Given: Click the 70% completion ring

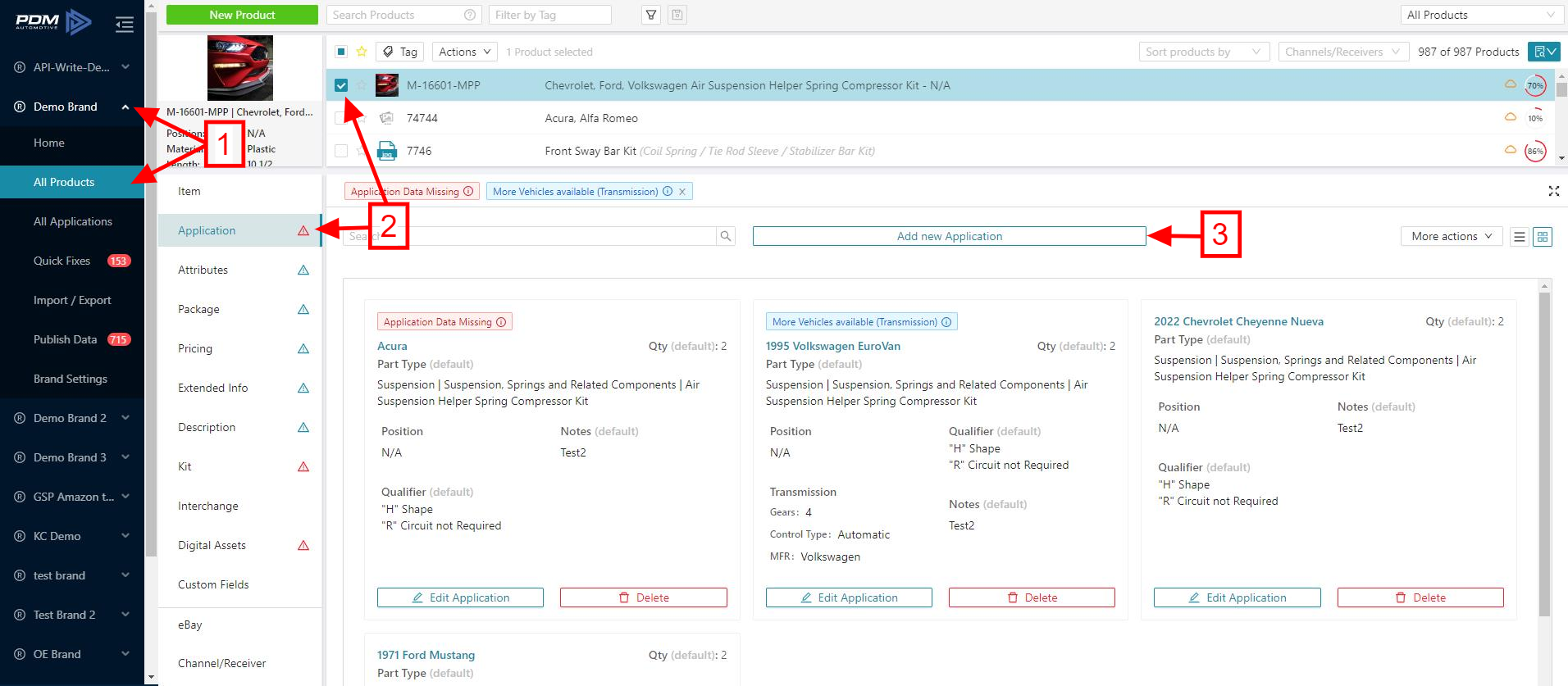Looking at the screenshot, I should coord(1535,85).
